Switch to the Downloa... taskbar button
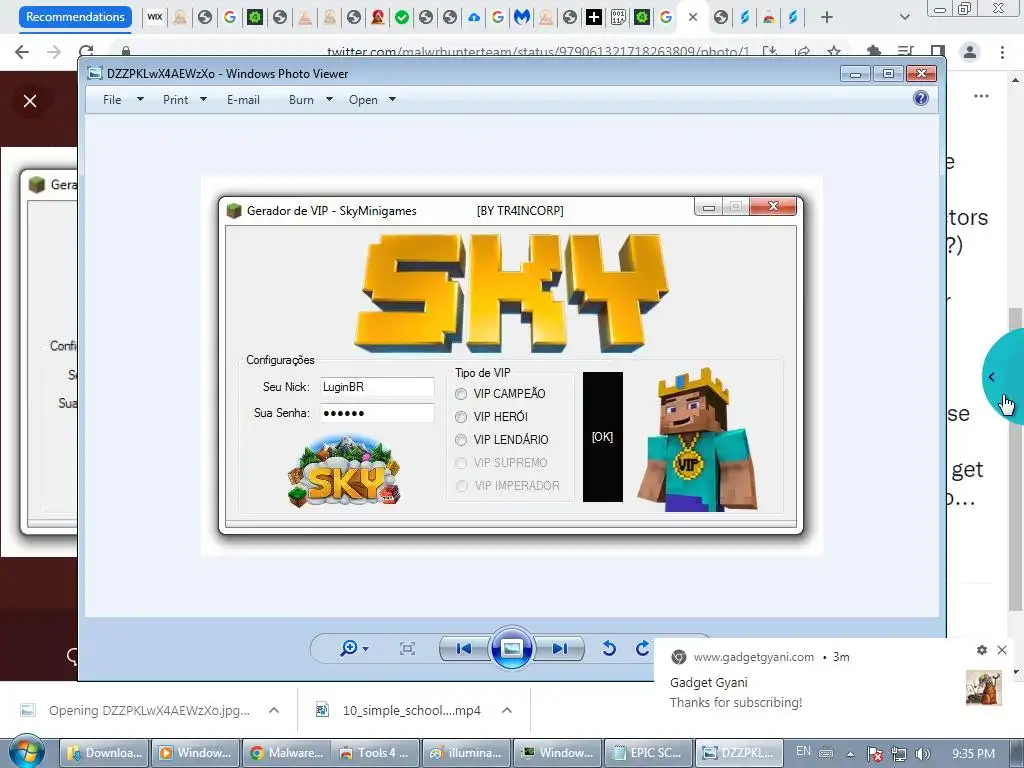 tap(104, 753)
